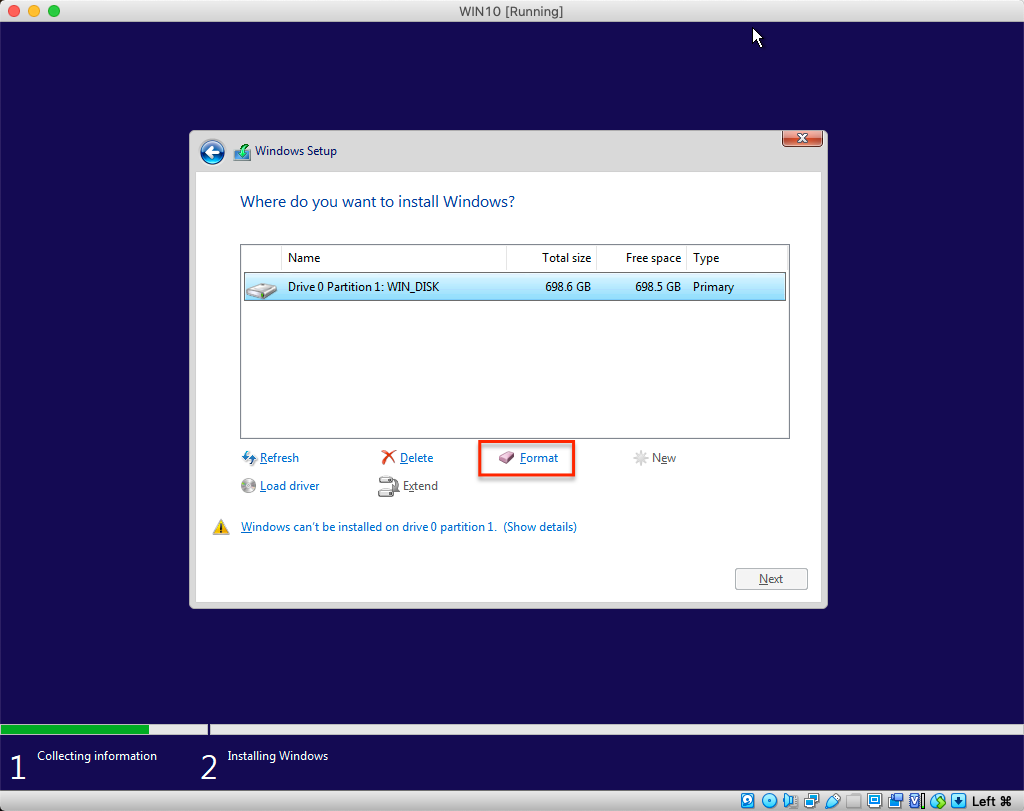Close the Windows Setup dialog with X
Viewport: 1024px width, 811px height.
[x=802, y=138]
